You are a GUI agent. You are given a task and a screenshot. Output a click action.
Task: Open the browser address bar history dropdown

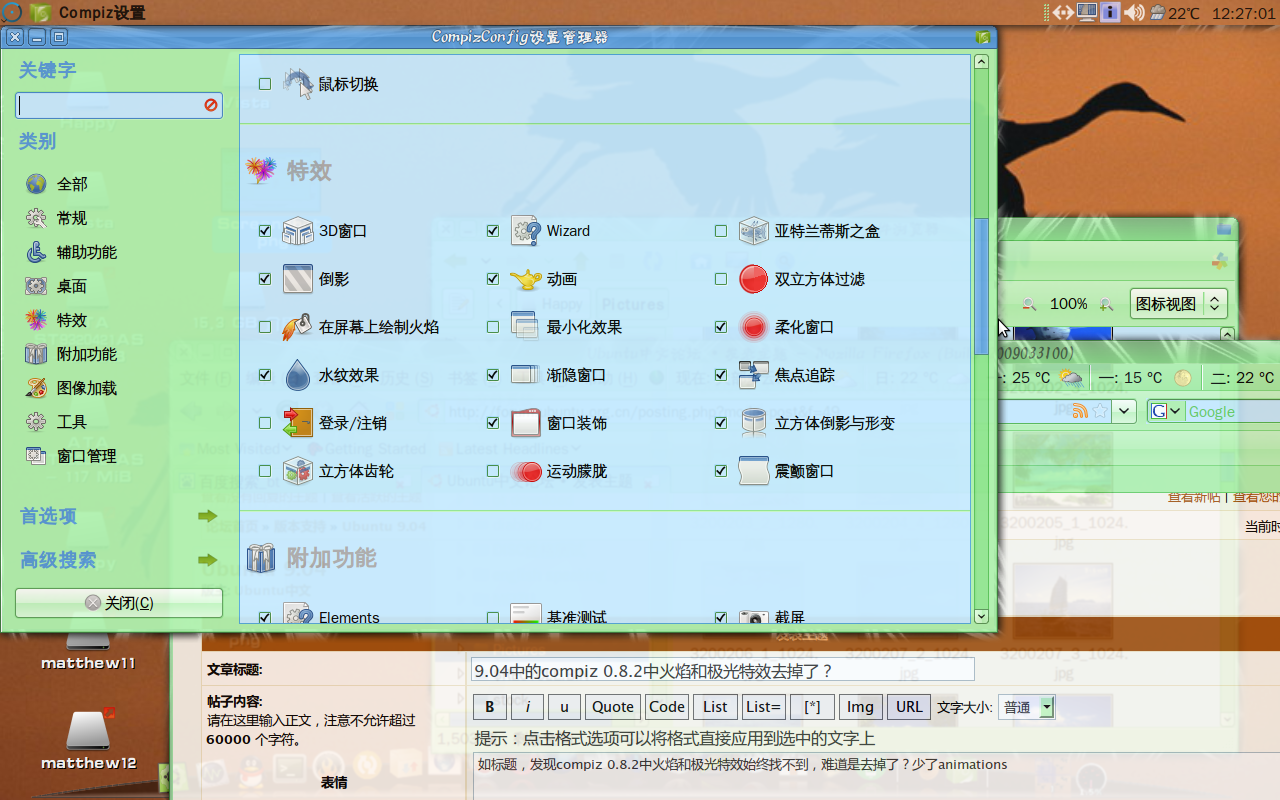coord(1126,411)
